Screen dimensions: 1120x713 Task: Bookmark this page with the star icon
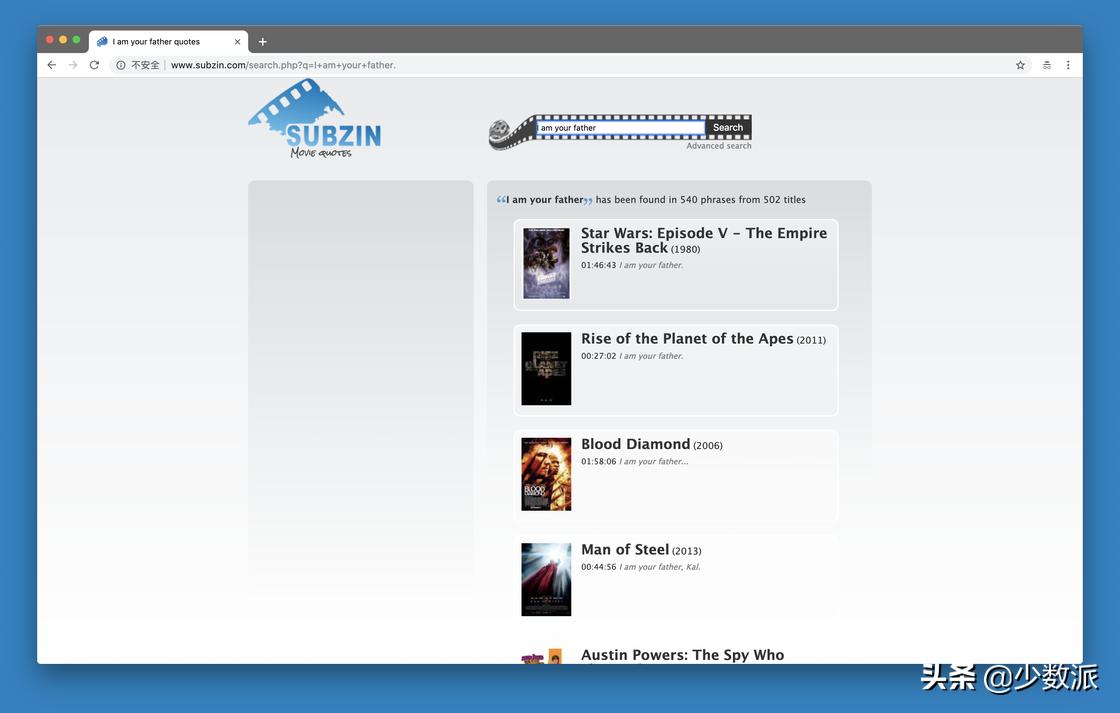1020,65
